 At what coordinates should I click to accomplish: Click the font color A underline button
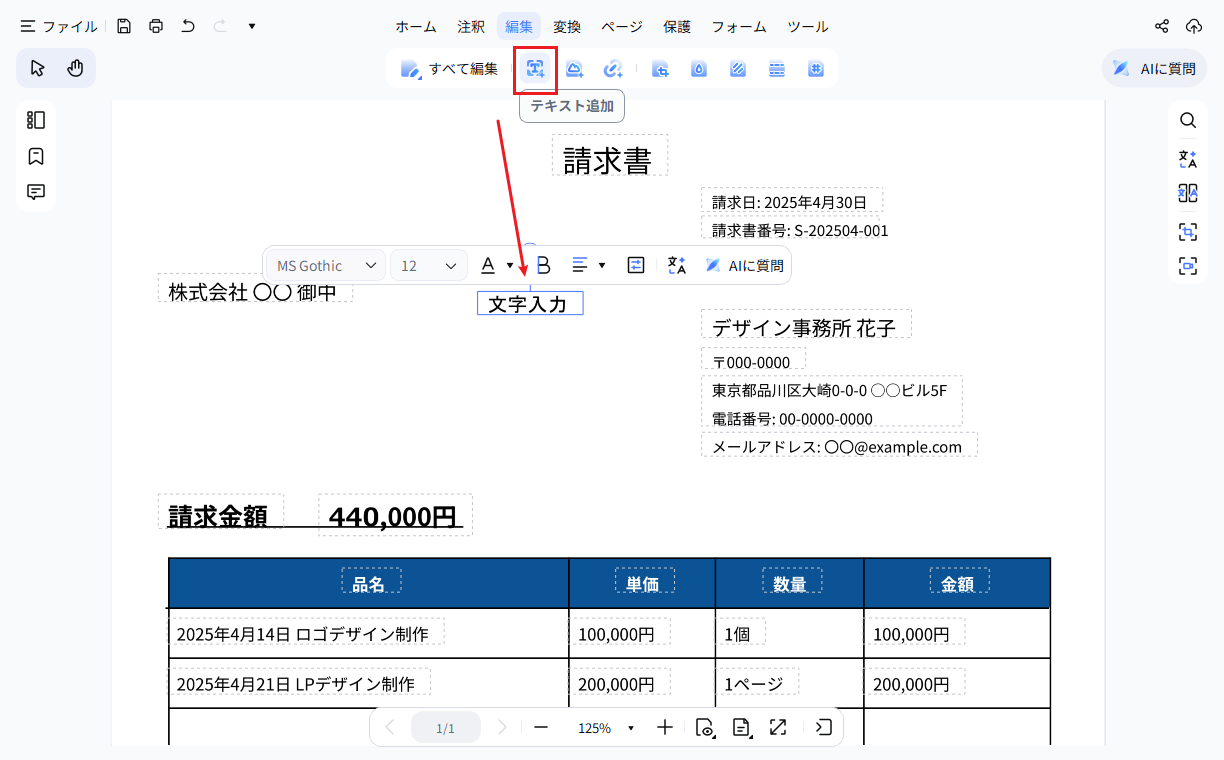tap(488, 265)
